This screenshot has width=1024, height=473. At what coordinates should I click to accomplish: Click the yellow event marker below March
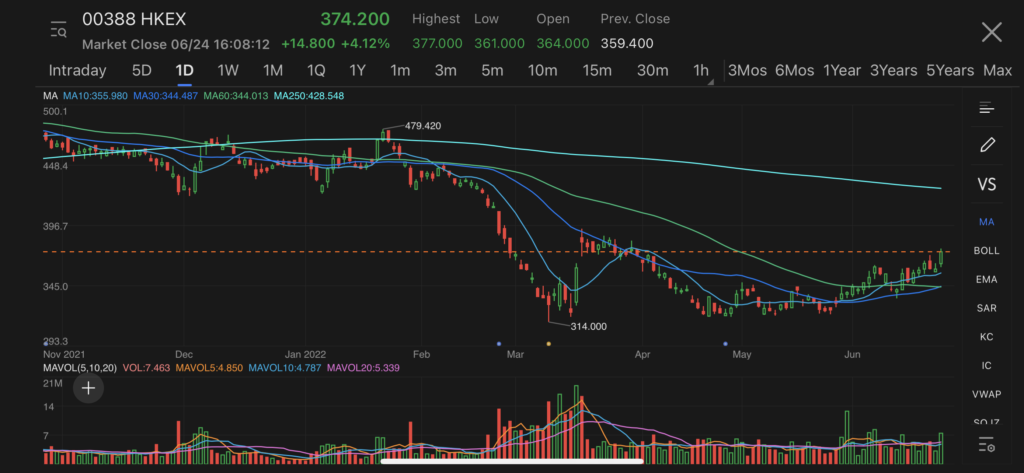coord(549,343)
